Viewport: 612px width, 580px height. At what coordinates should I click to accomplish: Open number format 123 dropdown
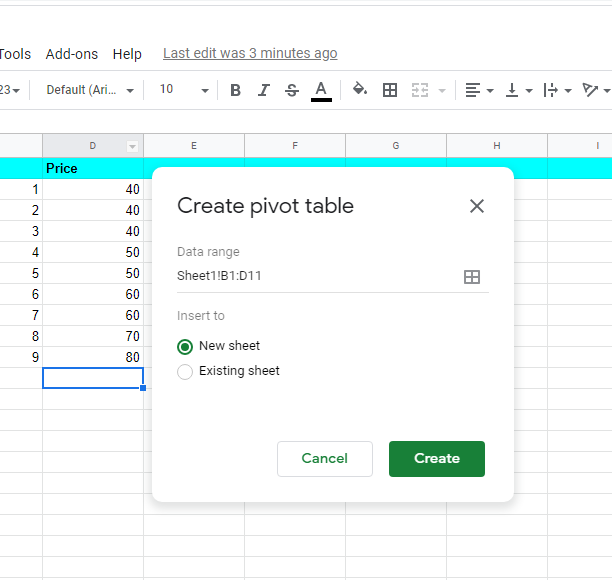pos(10,90)
